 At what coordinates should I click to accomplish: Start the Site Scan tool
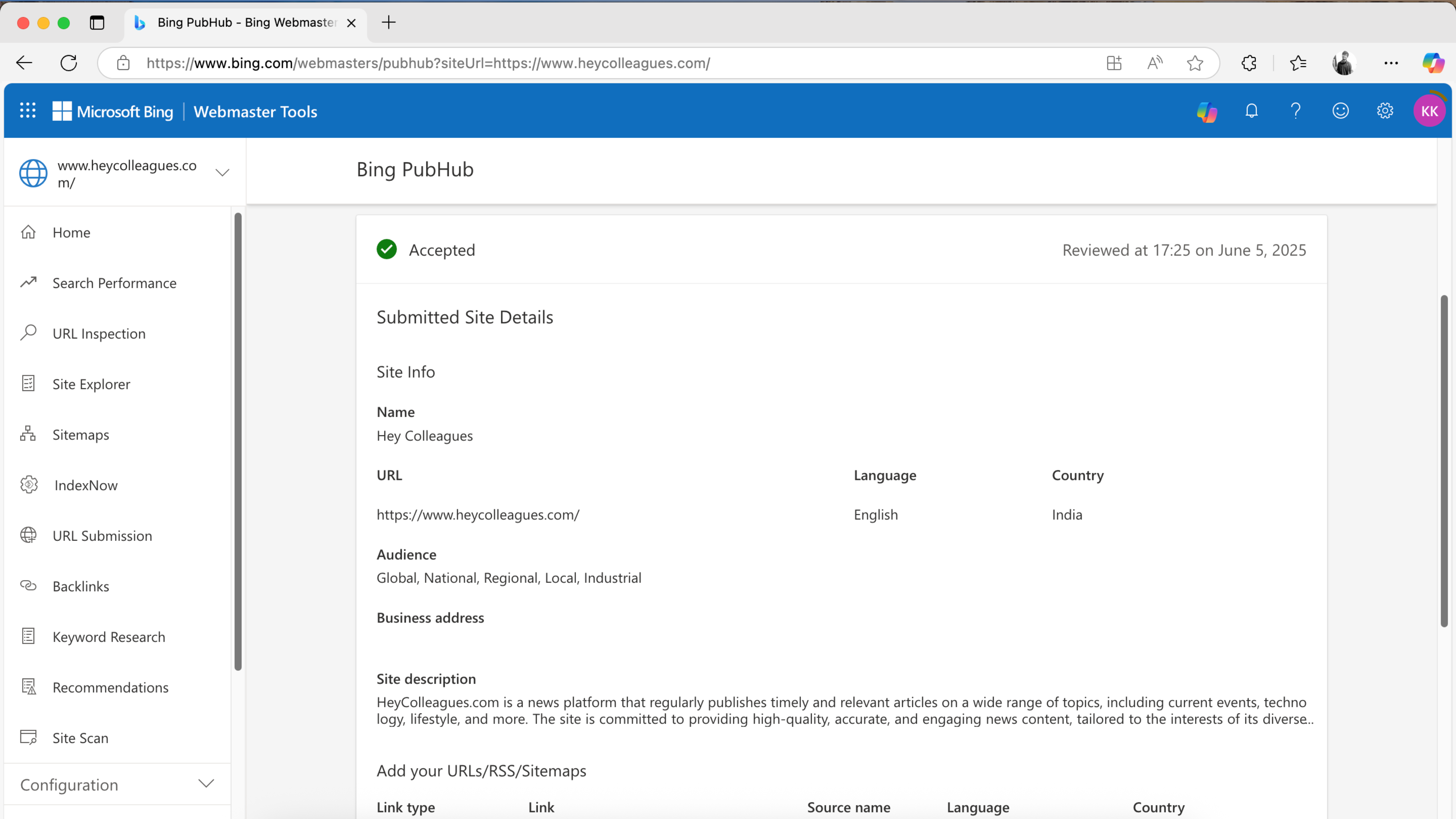(80, 737)
